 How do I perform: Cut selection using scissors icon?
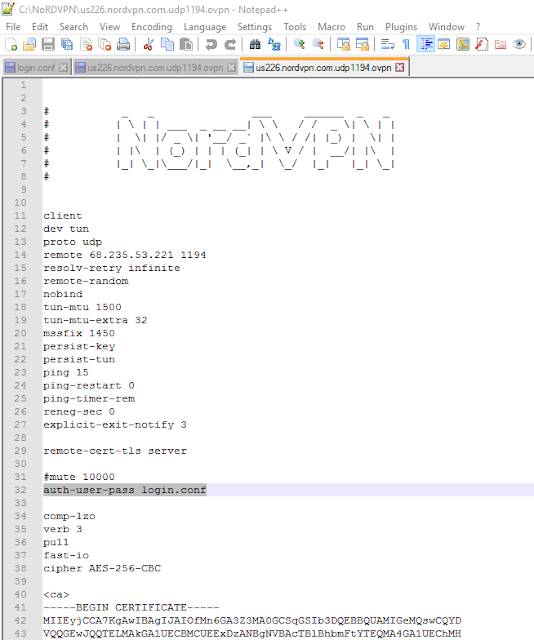148,44
